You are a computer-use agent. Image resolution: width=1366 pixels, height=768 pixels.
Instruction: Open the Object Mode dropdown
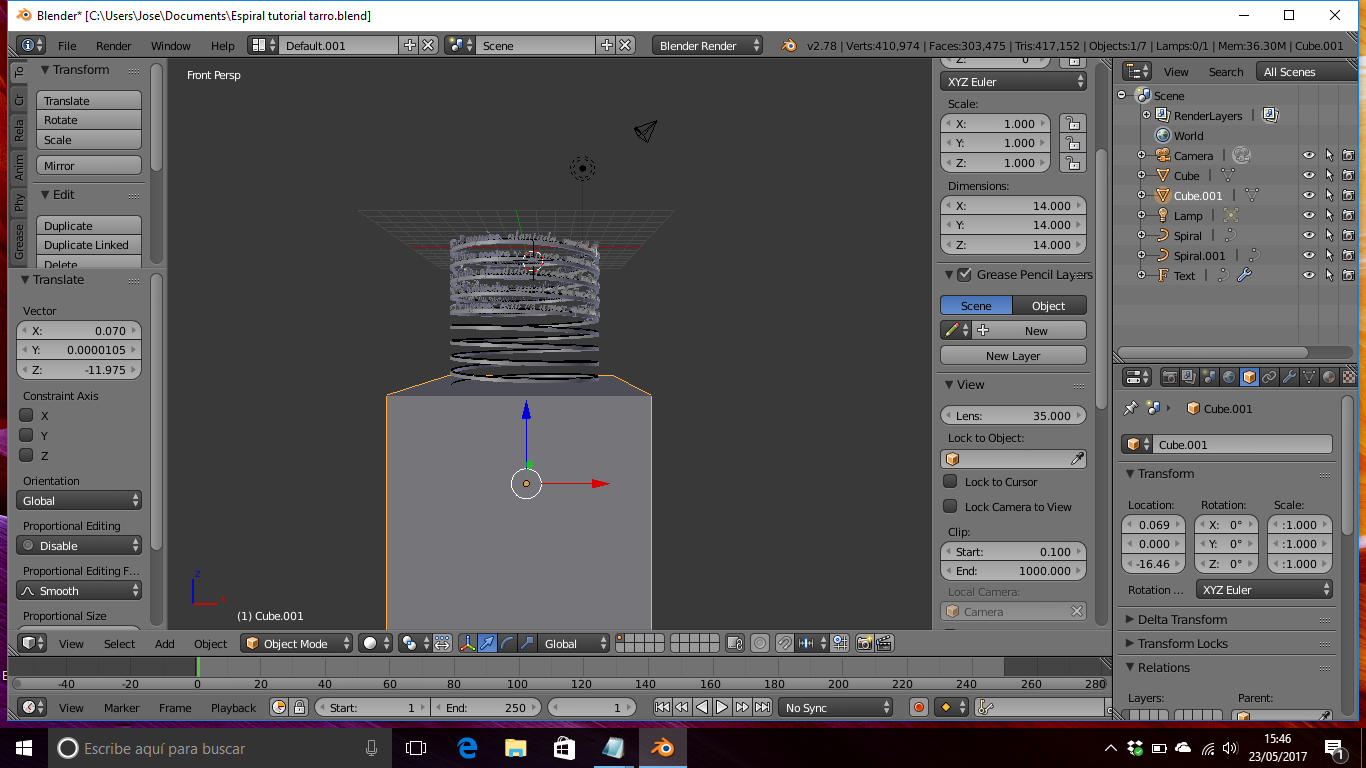297,643
